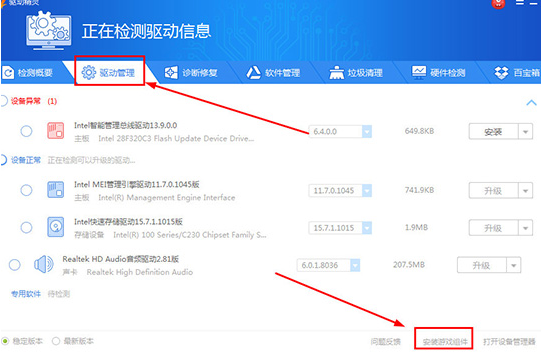Viewport: 544px width, 364px height.
Task: Click the 问题反馈 link
Action: 385,342
